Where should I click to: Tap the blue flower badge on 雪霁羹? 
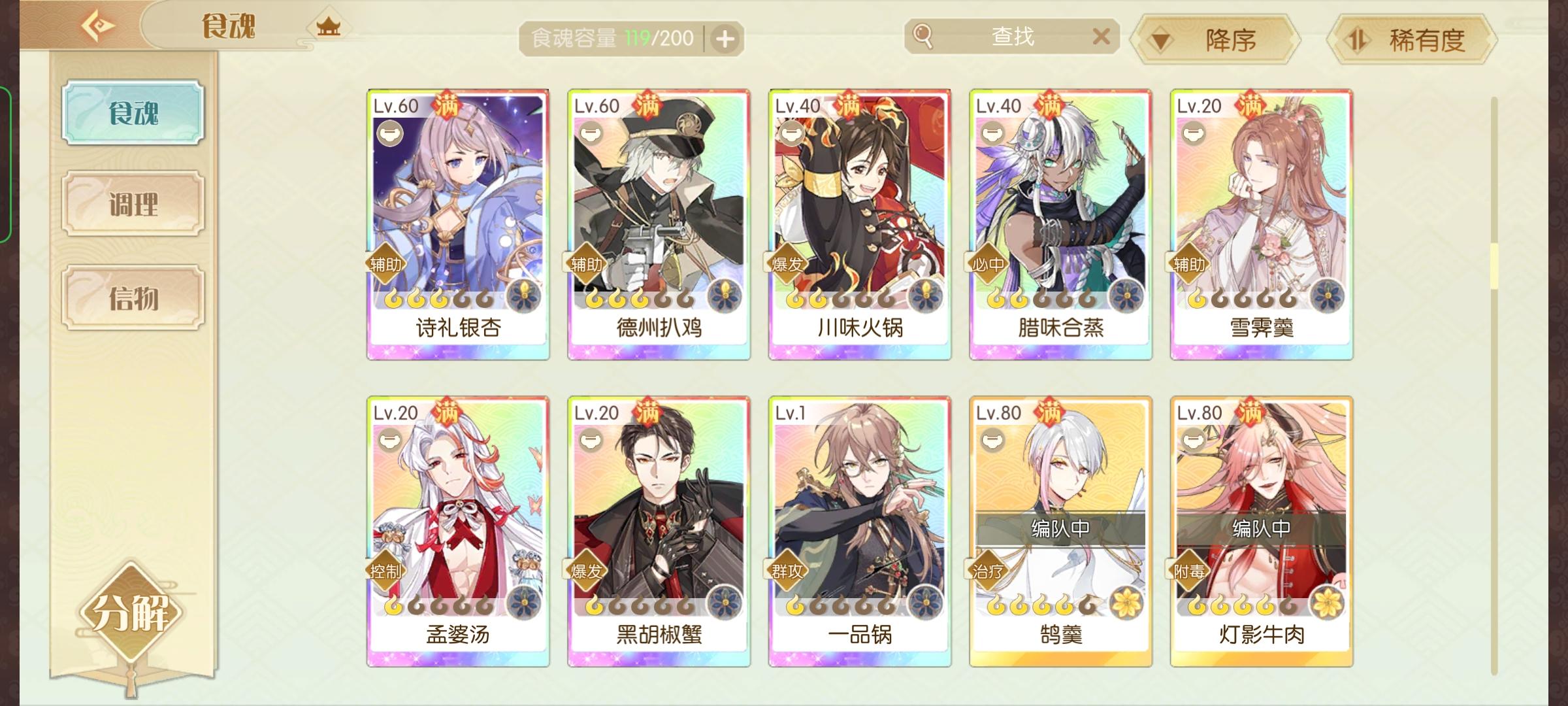1327,296
